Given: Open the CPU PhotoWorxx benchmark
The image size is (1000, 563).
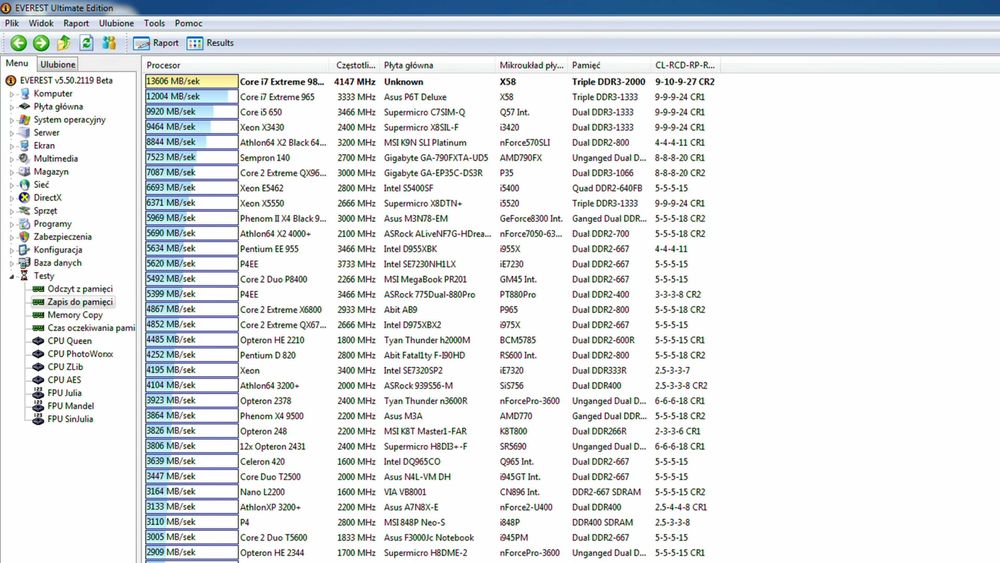Looking at the screenshot, I should click(80, 354).
